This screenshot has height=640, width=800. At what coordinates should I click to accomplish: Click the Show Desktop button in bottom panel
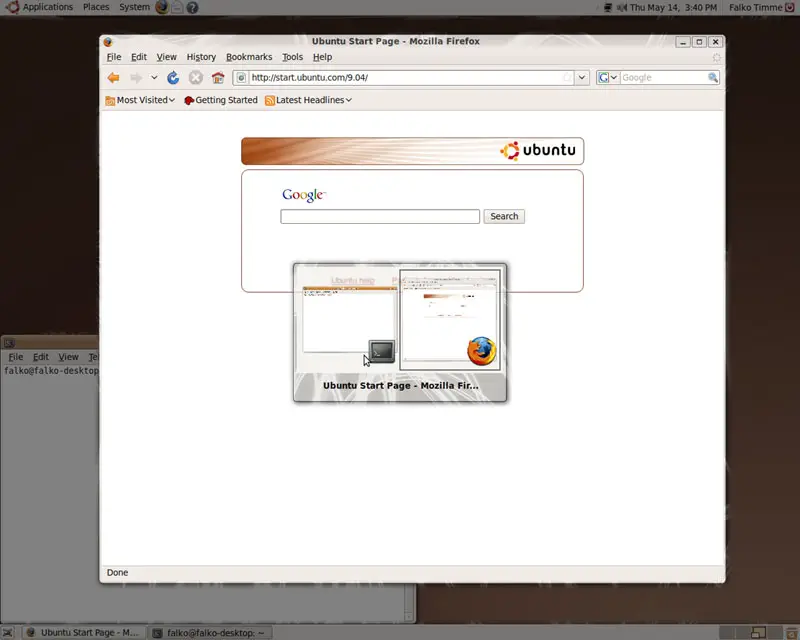click(x=7, y=633)
